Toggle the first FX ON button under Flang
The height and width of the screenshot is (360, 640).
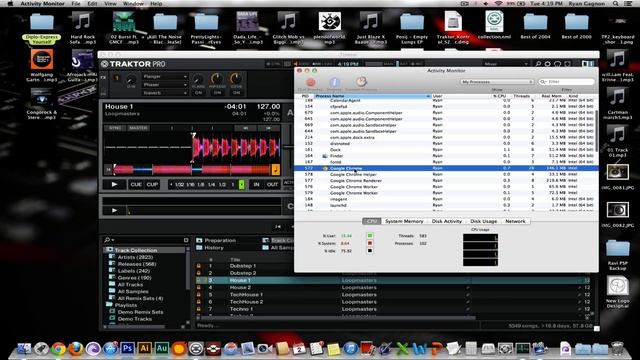[x=198, y=93]
